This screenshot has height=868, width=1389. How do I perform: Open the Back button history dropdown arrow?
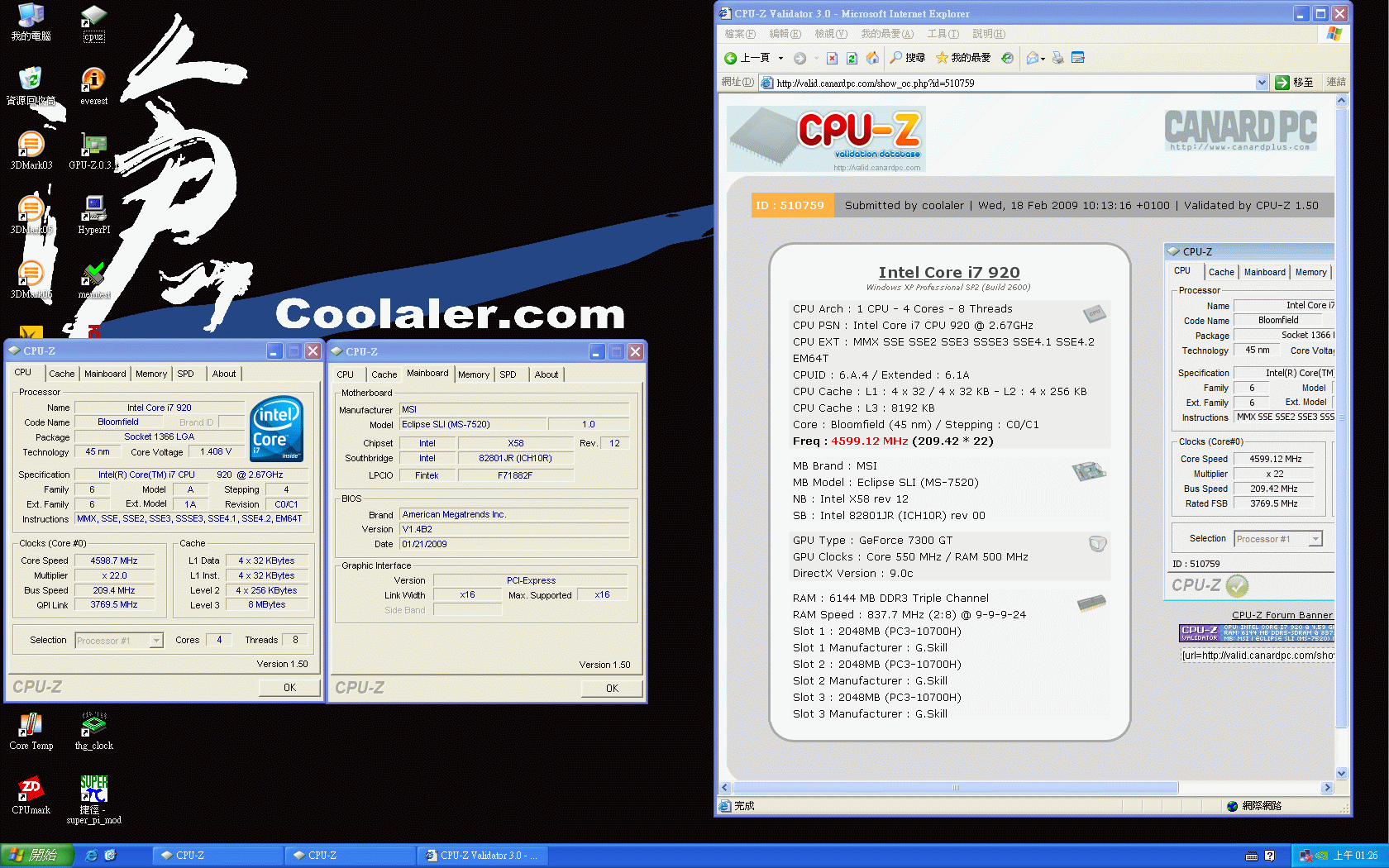tap(780, 58)
